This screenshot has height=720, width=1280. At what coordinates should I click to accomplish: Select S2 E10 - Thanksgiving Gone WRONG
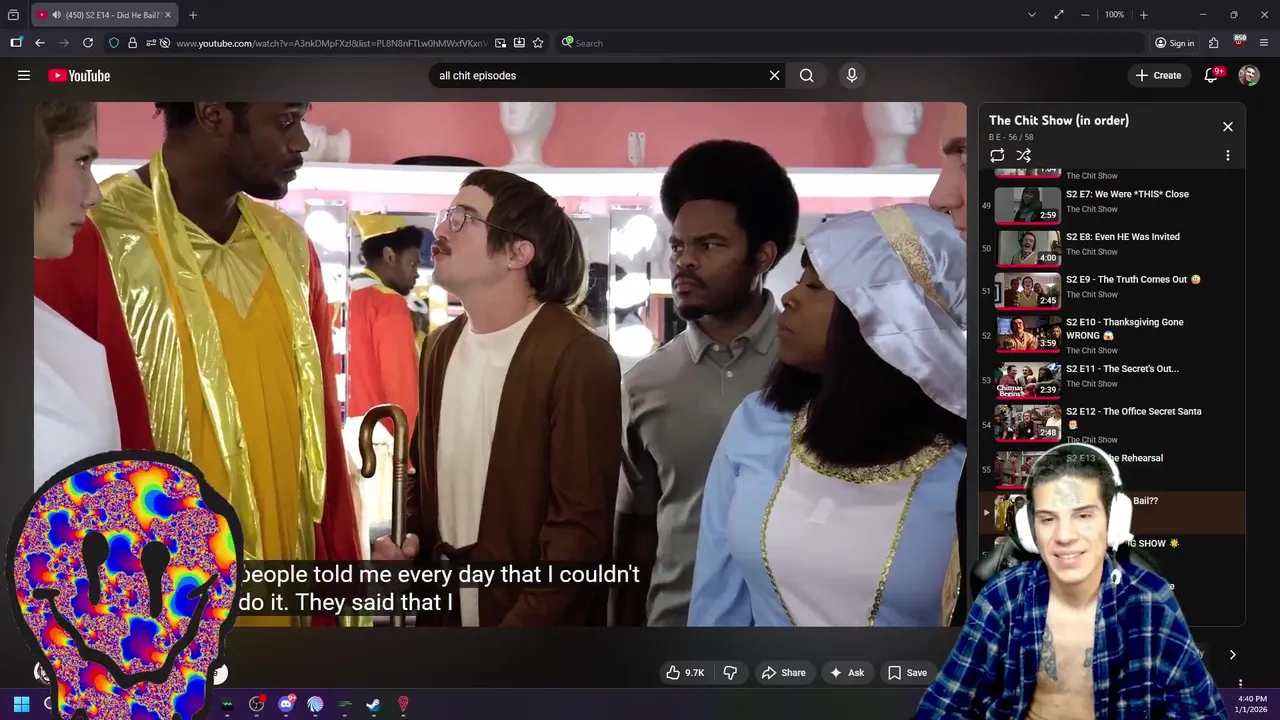tap(1112, 335)
